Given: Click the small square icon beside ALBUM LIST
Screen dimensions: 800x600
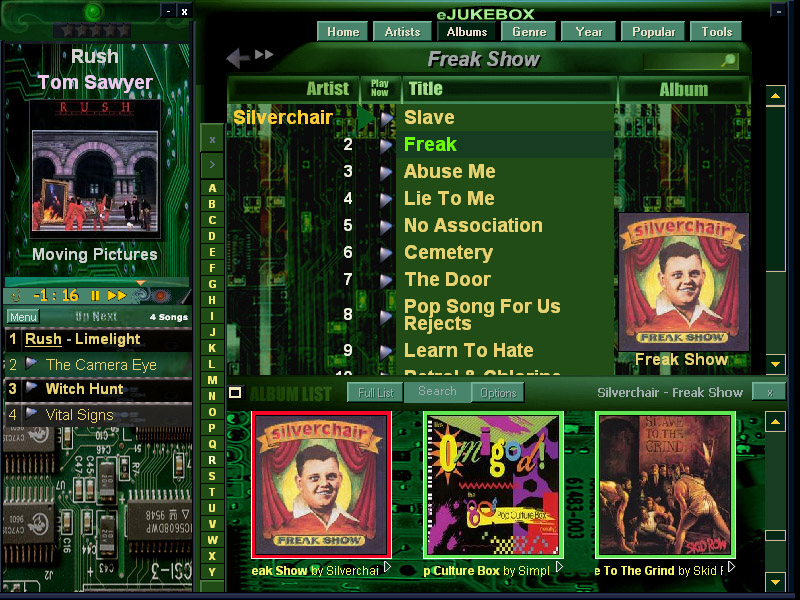Looking at the screenshot, I should point(235,392).
